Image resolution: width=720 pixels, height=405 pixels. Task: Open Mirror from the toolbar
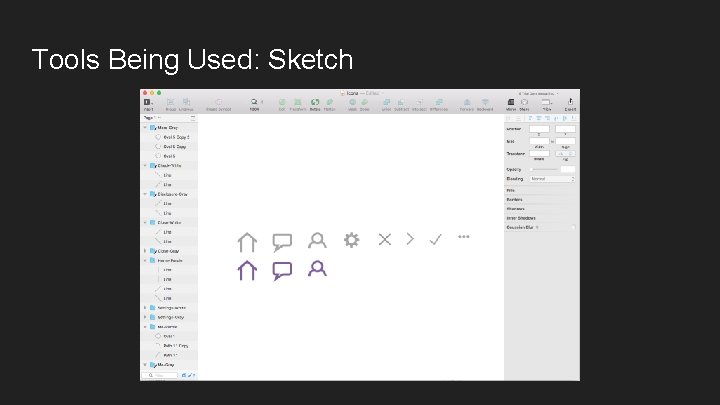tap(511, 102)
